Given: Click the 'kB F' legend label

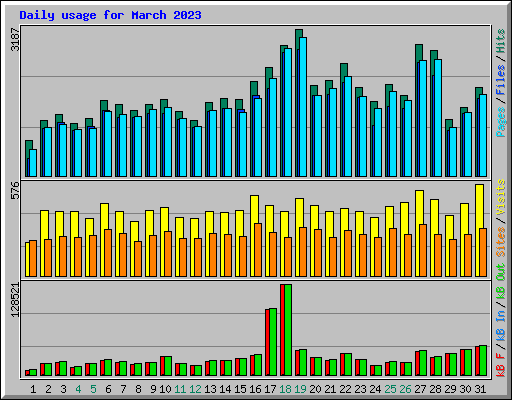Looking at the screenshot, I should point(501,364).
